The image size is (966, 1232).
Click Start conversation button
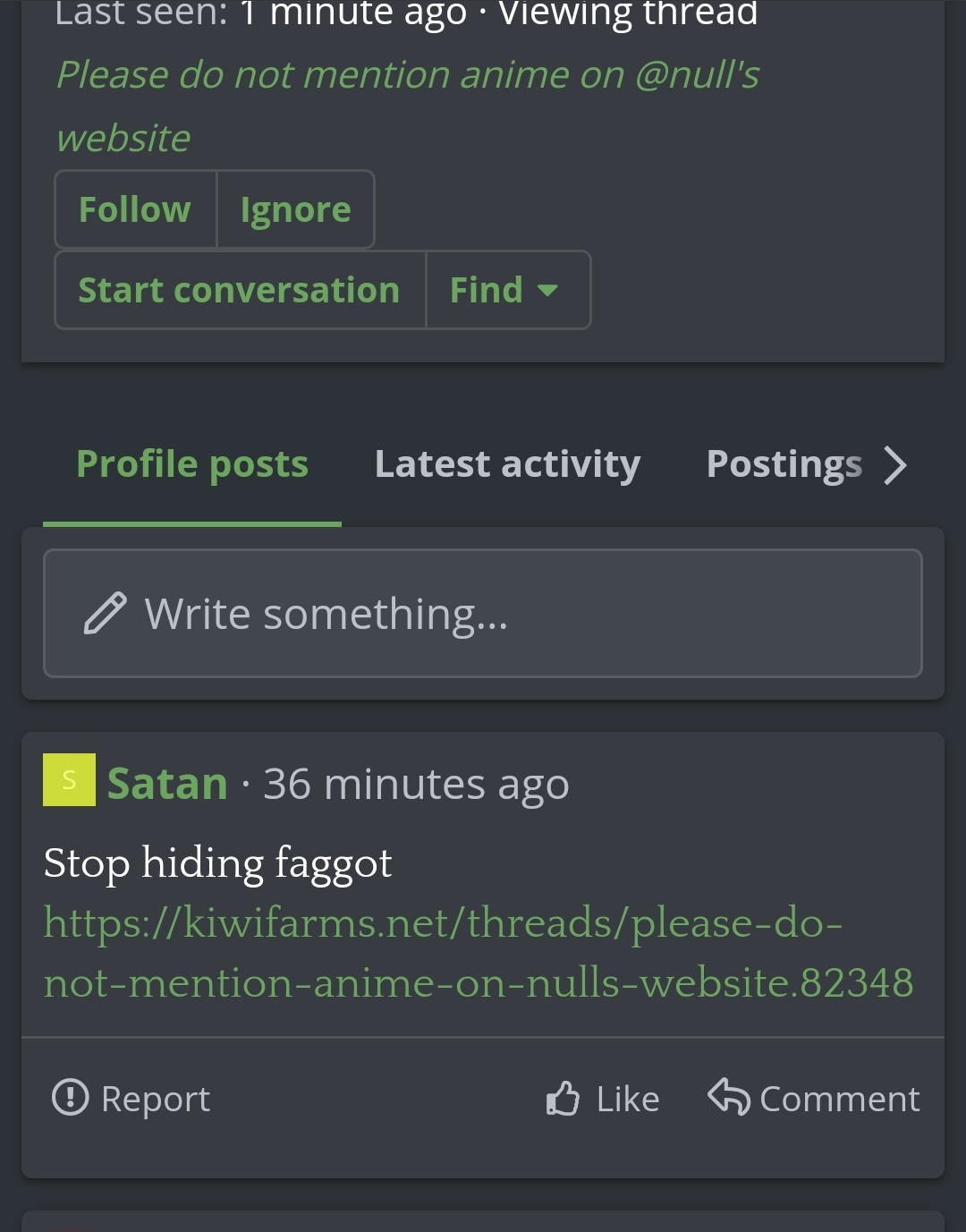pyautogui.click(x=240, y=290)
